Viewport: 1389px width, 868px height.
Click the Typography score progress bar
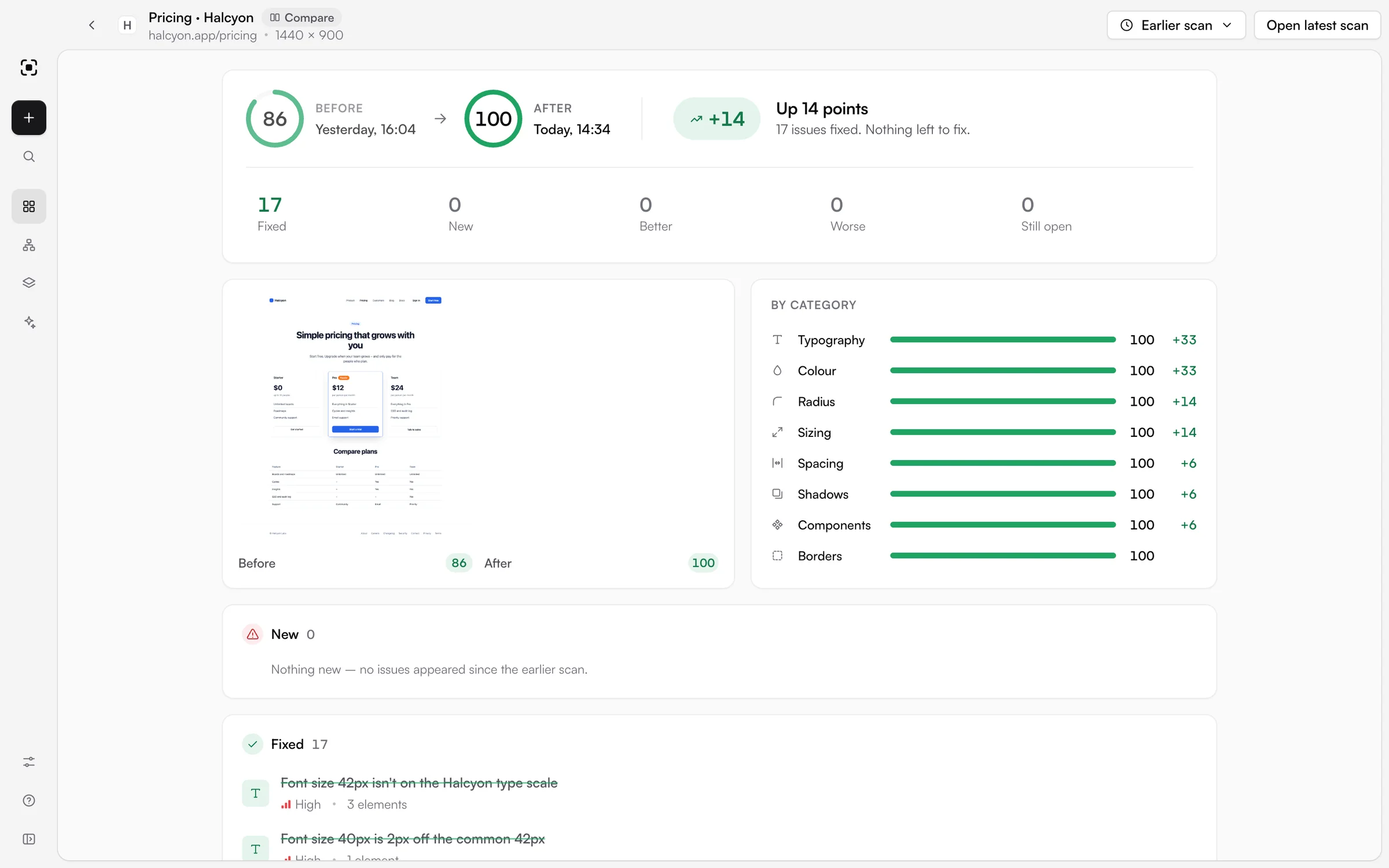[1003, 340]
